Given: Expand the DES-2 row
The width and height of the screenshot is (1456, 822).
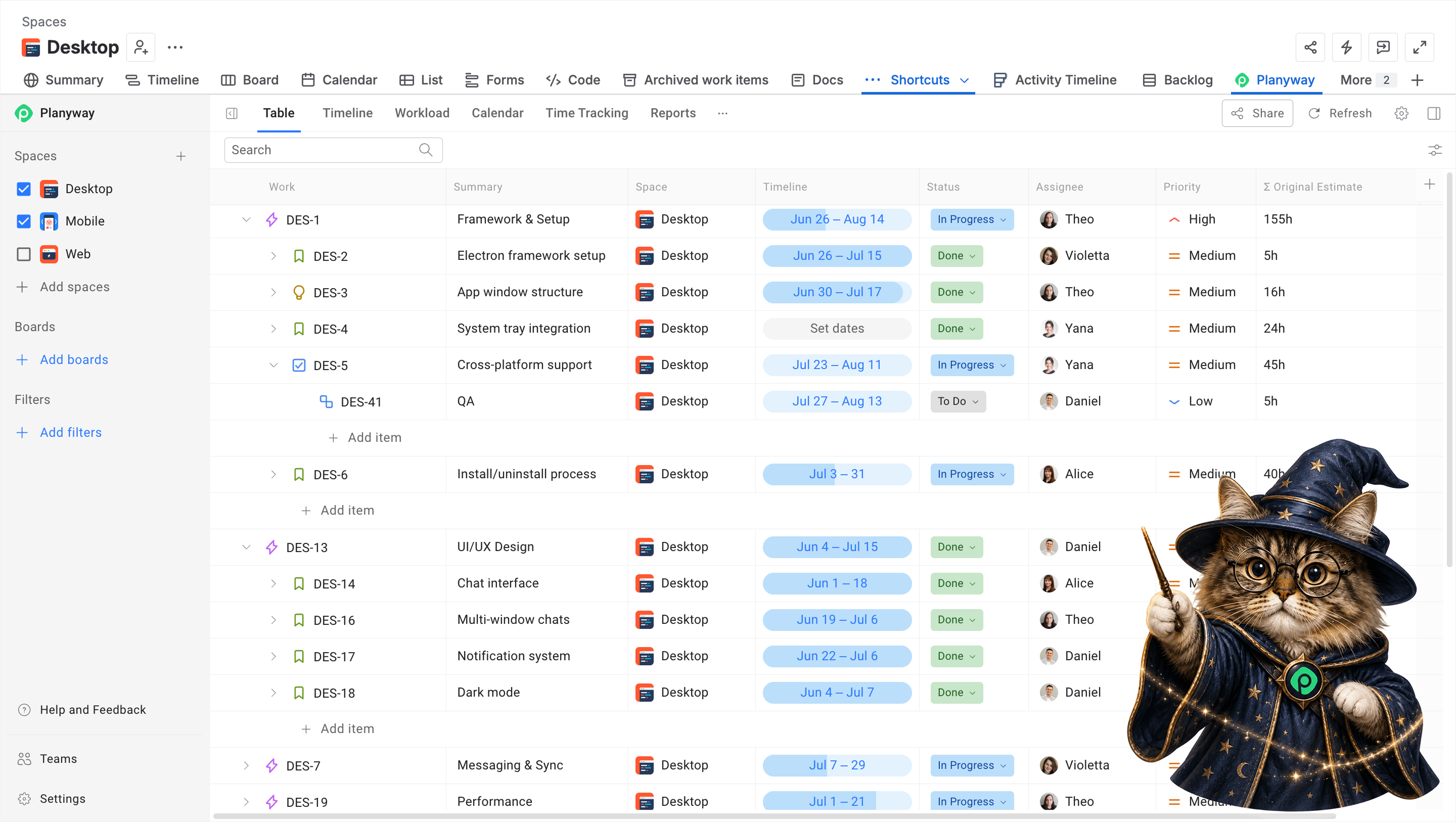Looking at the screenshot, I should [274, 256].
